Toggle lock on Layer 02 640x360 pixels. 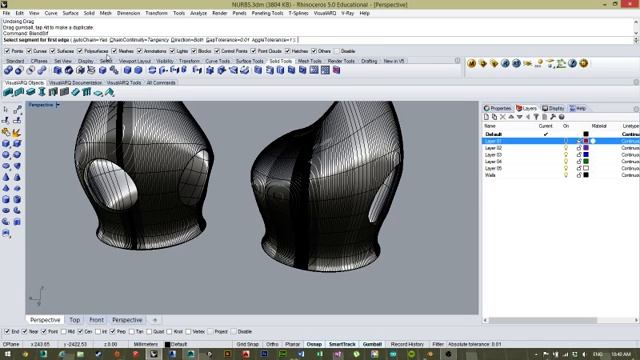coord(579,148)
